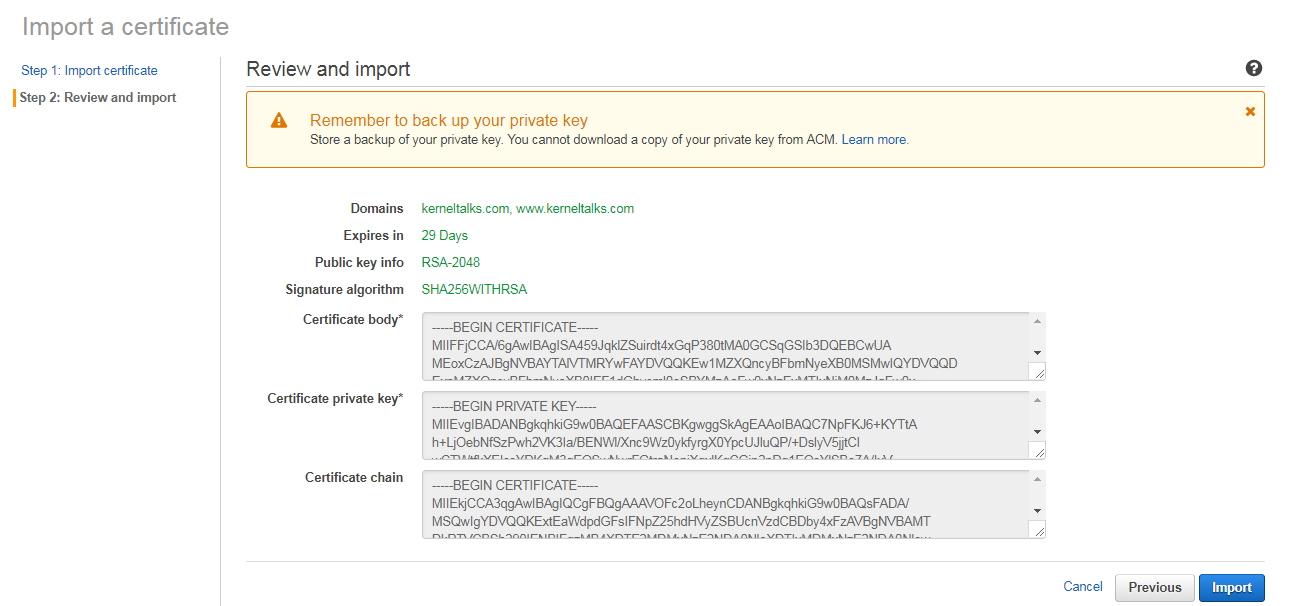
Task: Select Step 2: Review and import
Action: point(98,98)
